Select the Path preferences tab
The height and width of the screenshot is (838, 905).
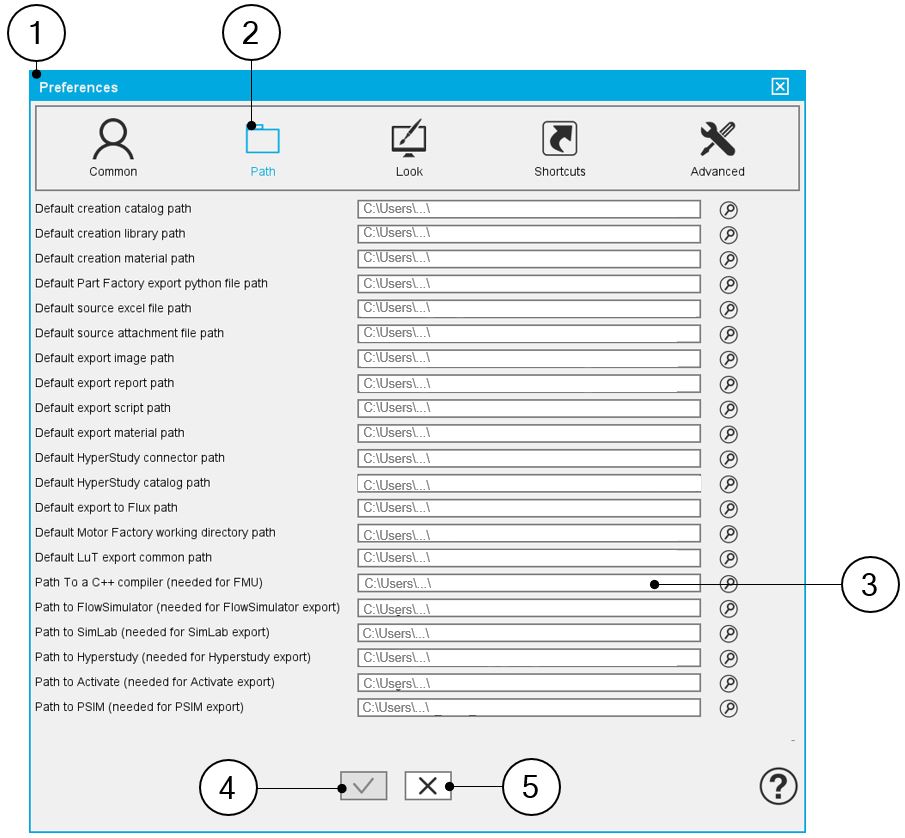tap(263, 148)
